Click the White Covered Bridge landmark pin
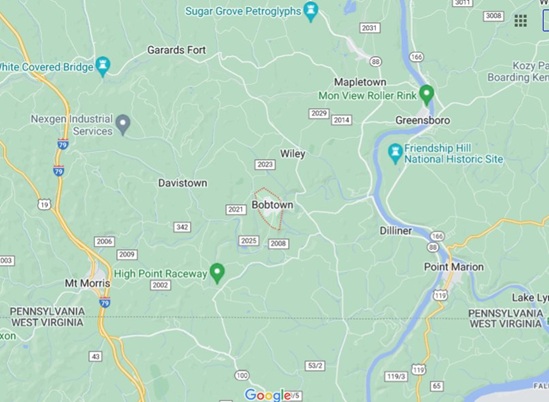549x402 pixels. pyautogui.click(x=103, y=67)
